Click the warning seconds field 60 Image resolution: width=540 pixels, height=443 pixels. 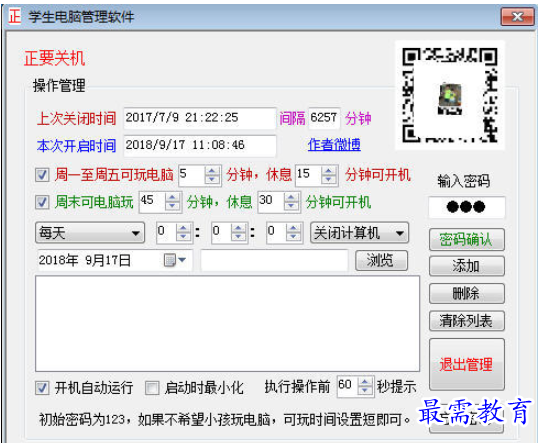347,386
